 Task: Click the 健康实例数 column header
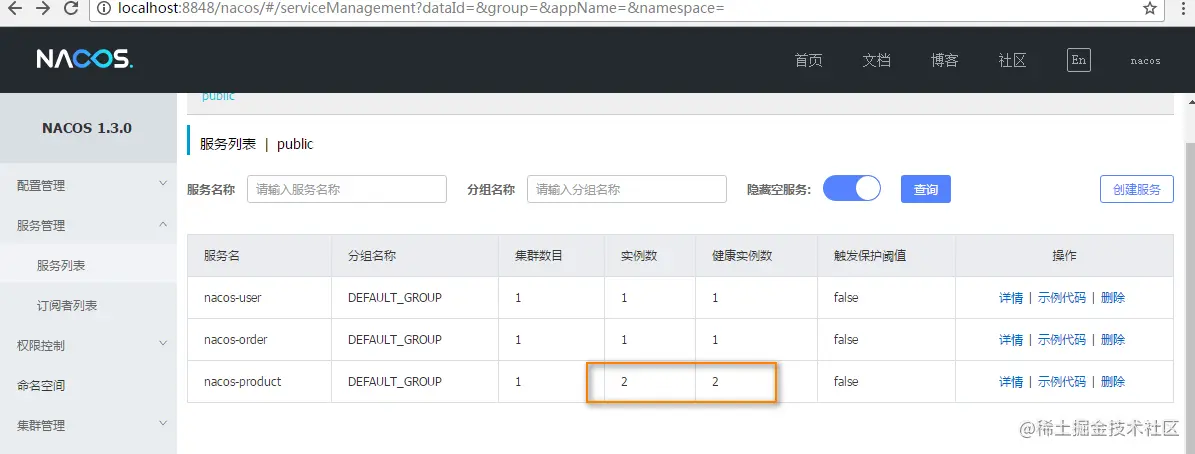pyautogui.click(x=756, y=256)
